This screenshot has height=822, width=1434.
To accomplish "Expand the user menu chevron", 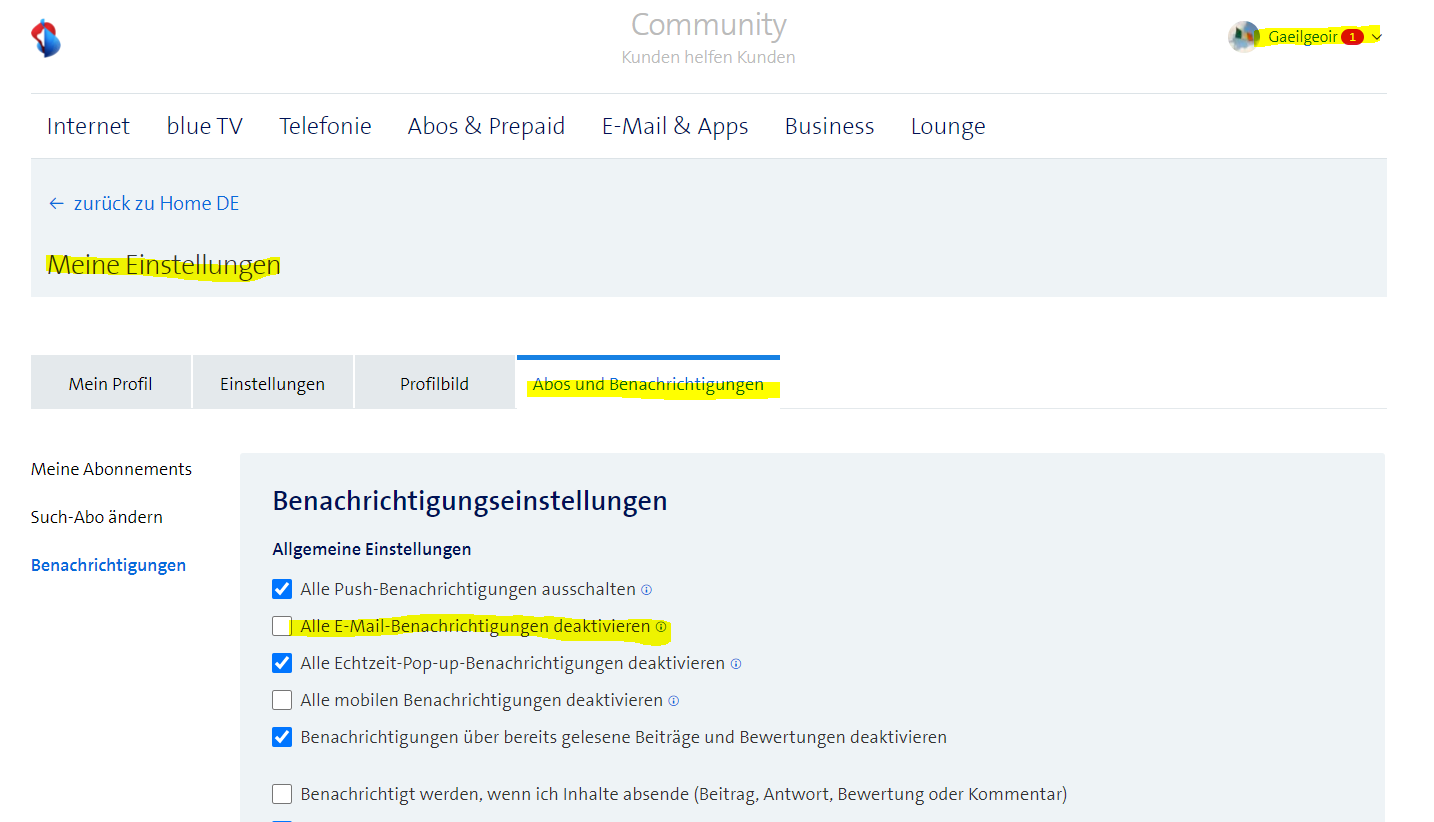I will click(x=1377, y=37).
